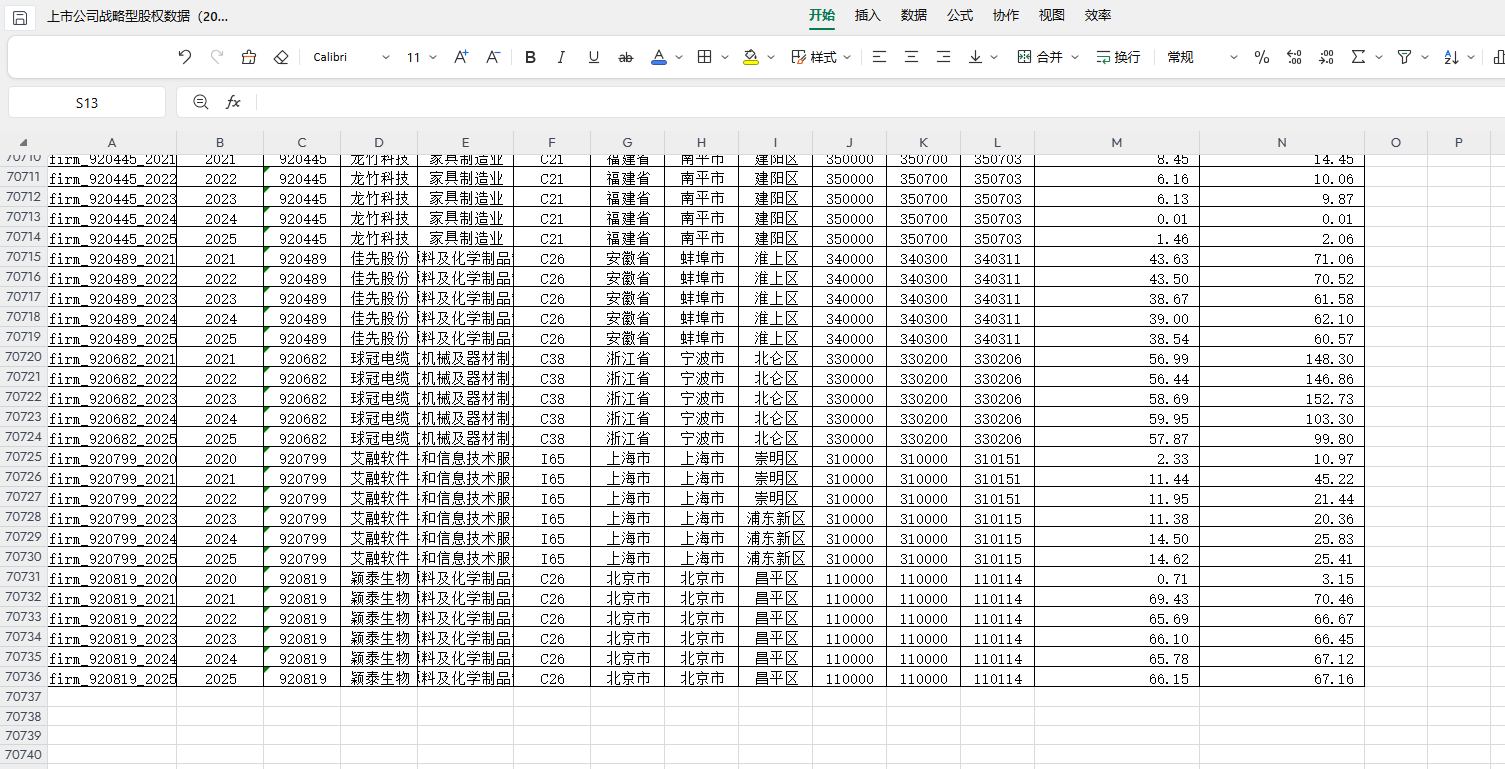Toggle underline formatting
The height and width of the screenshot is (769, 1505).
coord(594,57)
